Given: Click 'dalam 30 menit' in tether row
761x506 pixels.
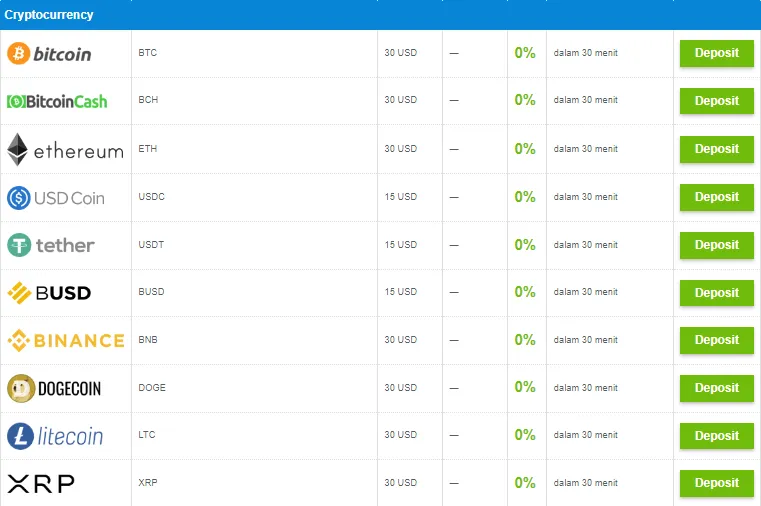Looking at the screenshot, I should coord(585,245).
